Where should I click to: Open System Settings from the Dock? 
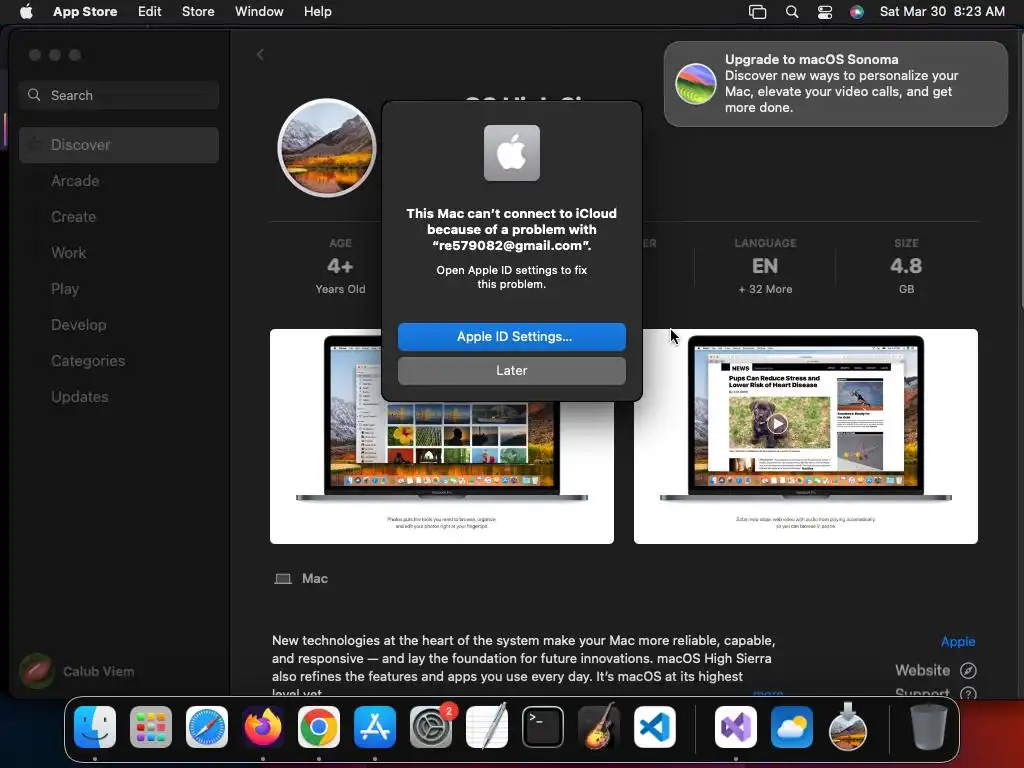pyautogui.click(x=431, y=727)
